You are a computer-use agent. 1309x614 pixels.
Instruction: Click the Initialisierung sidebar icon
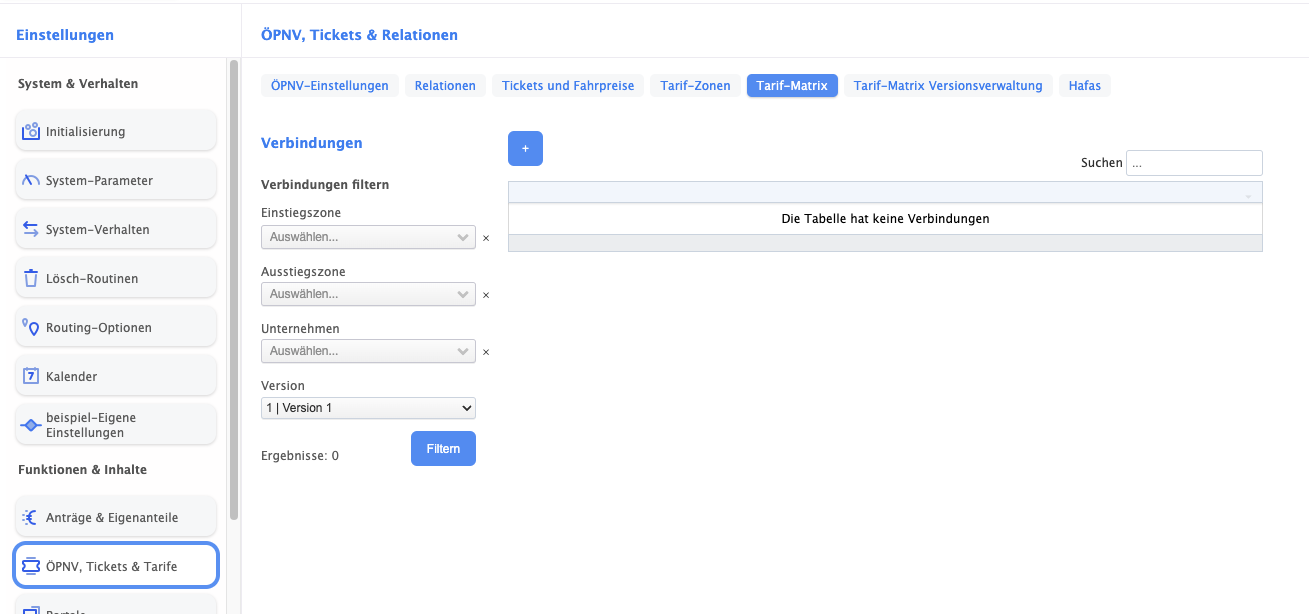(31, 131)
